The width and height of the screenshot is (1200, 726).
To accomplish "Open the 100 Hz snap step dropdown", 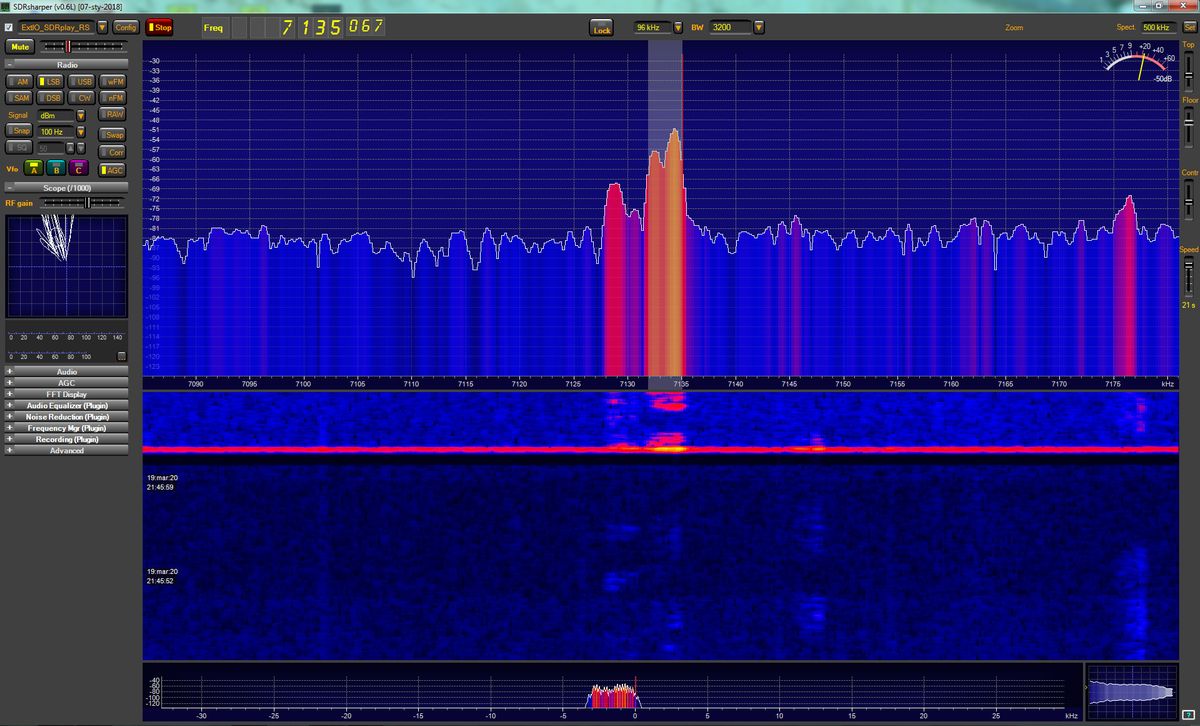I will click(81, 131).
